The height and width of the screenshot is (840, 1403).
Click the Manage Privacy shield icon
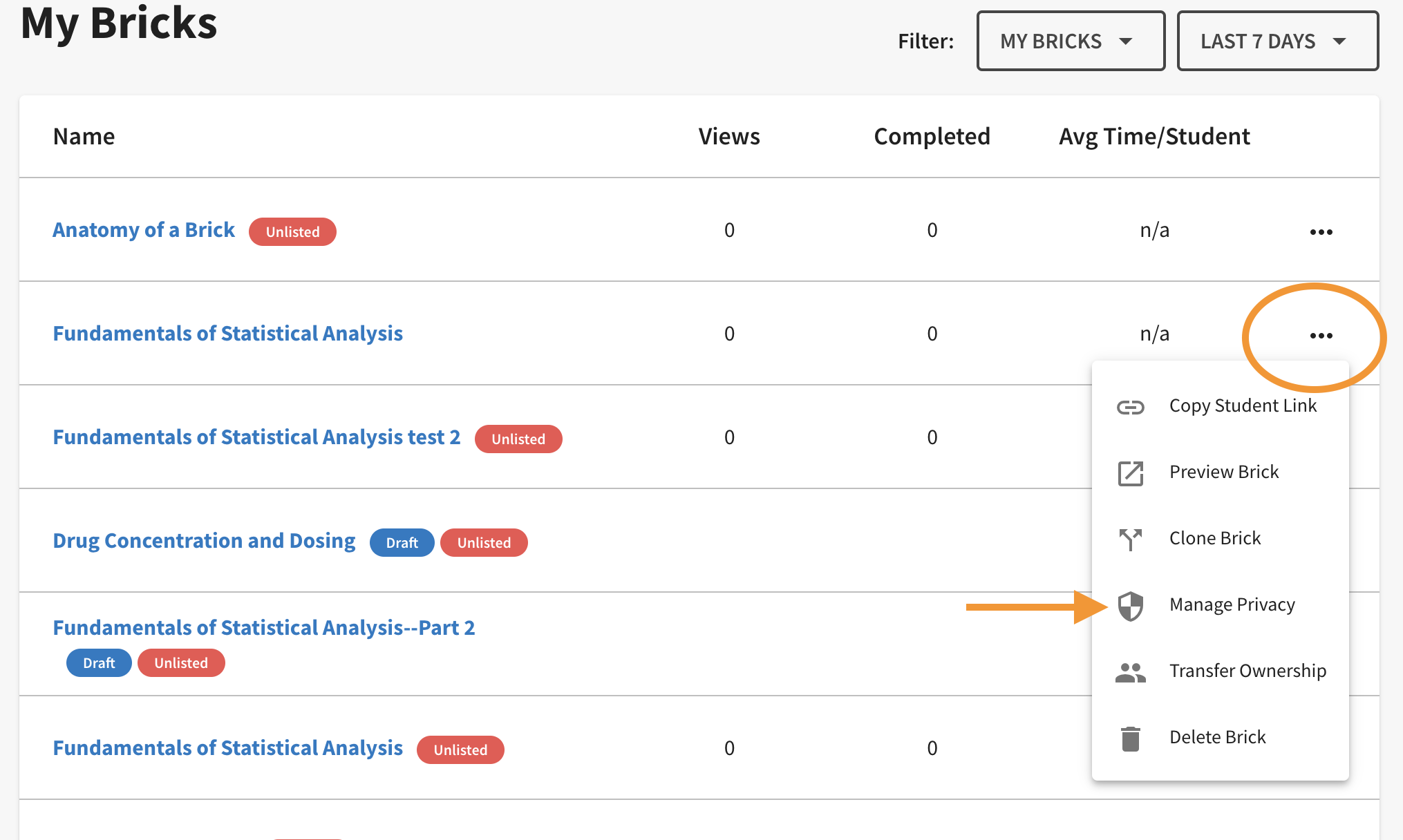click(1131, 606)
